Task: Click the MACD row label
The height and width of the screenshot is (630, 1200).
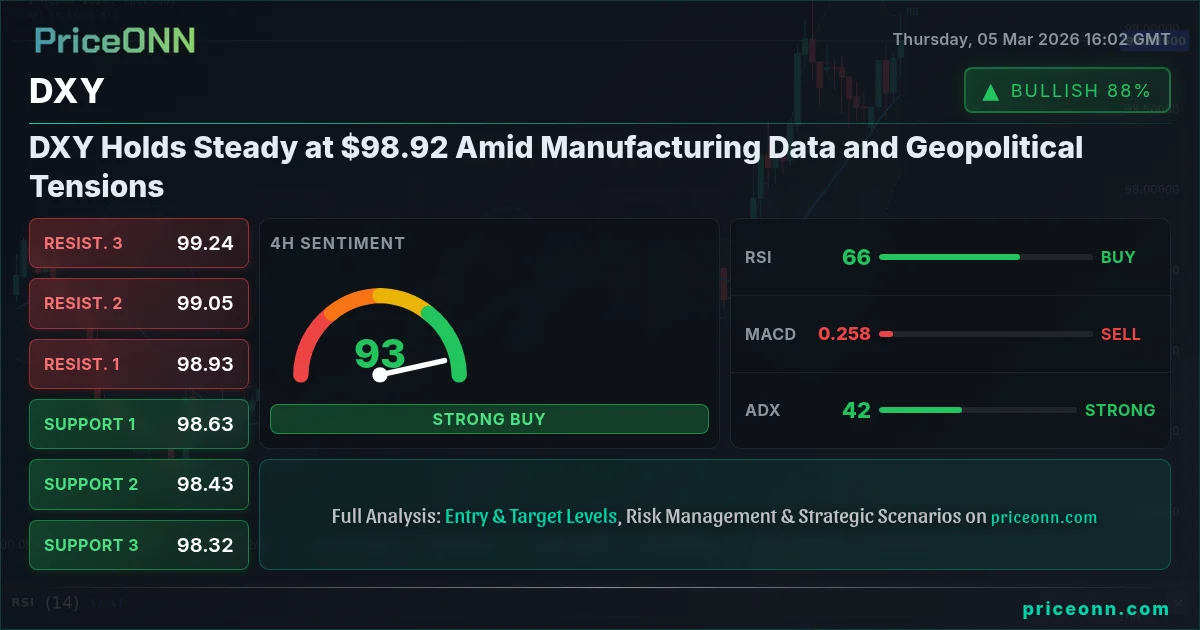Action: [770, 334]
